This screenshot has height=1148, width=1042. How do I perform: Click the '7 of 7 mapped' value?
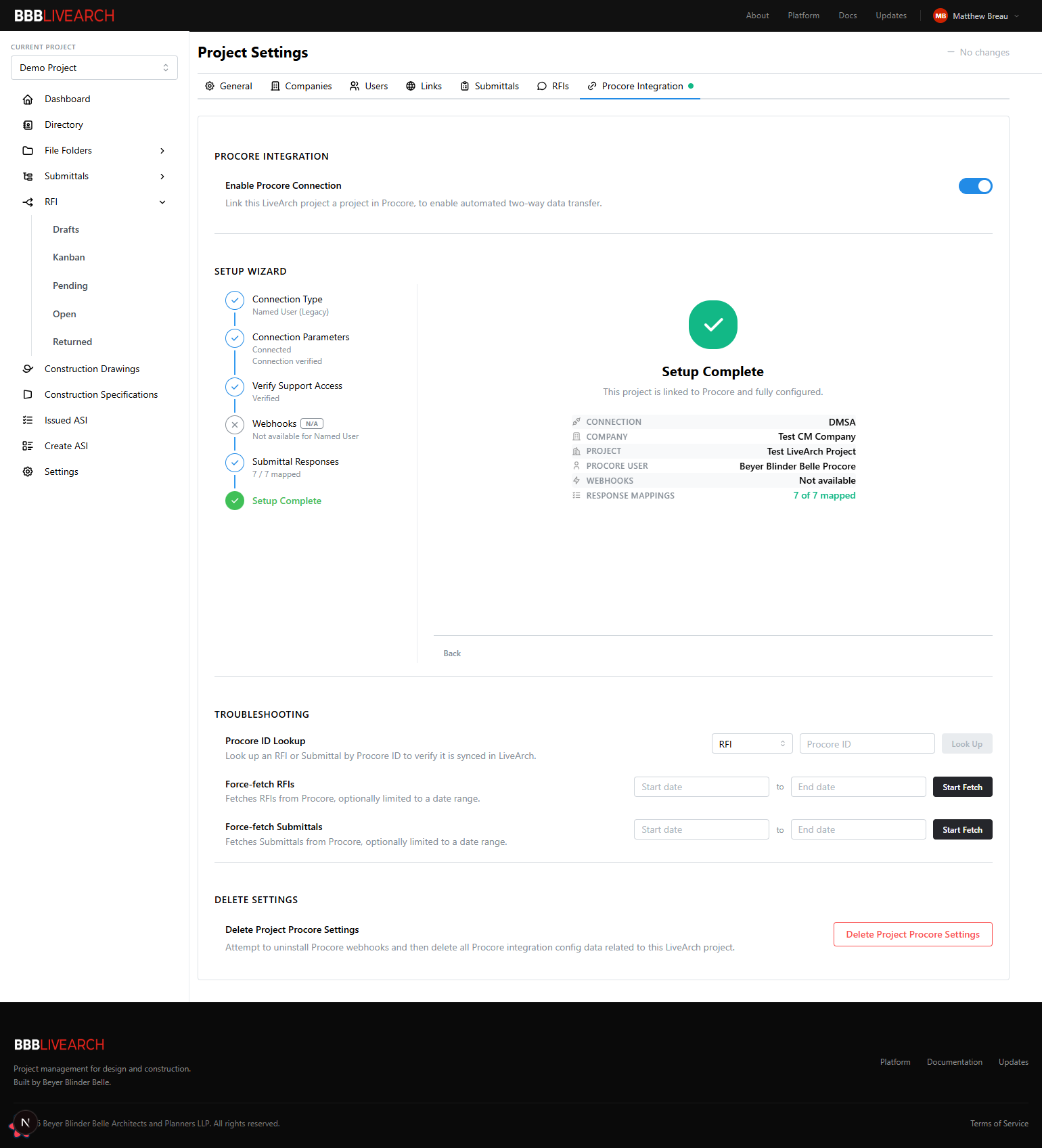click(824, 496)
